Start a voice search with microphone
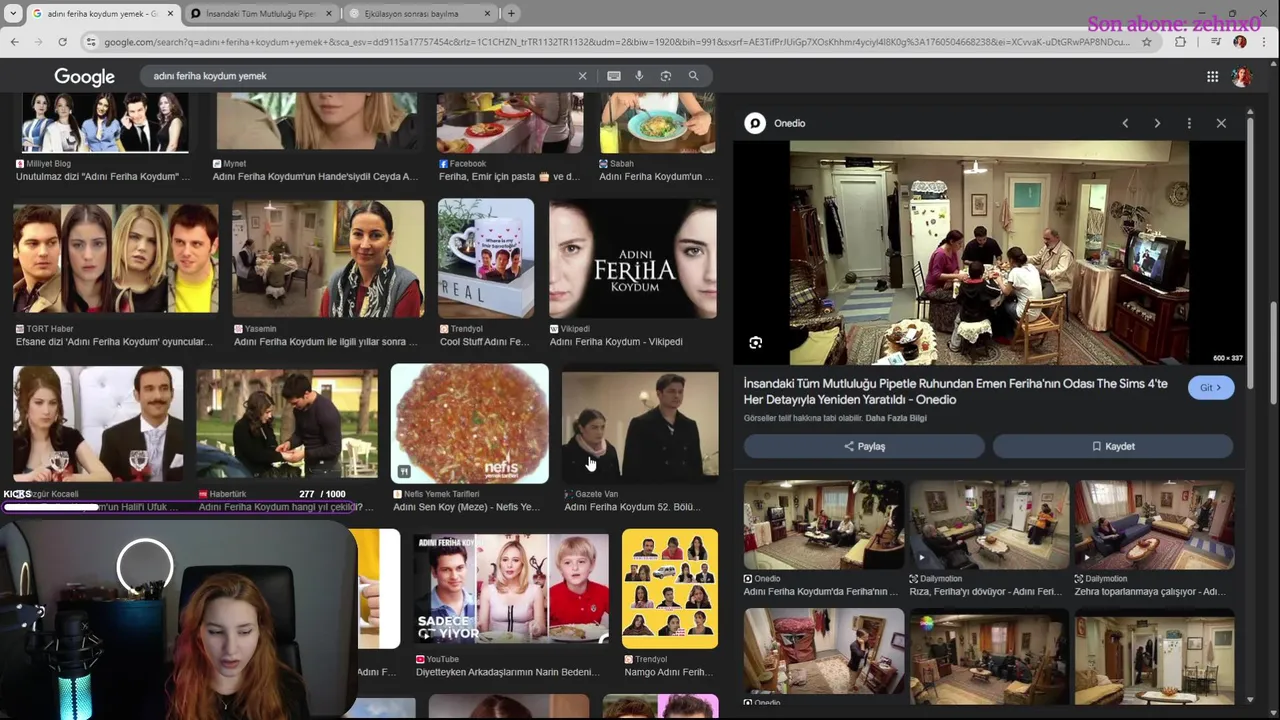Screen dimensions: 1280x720 tap(639, 76)
